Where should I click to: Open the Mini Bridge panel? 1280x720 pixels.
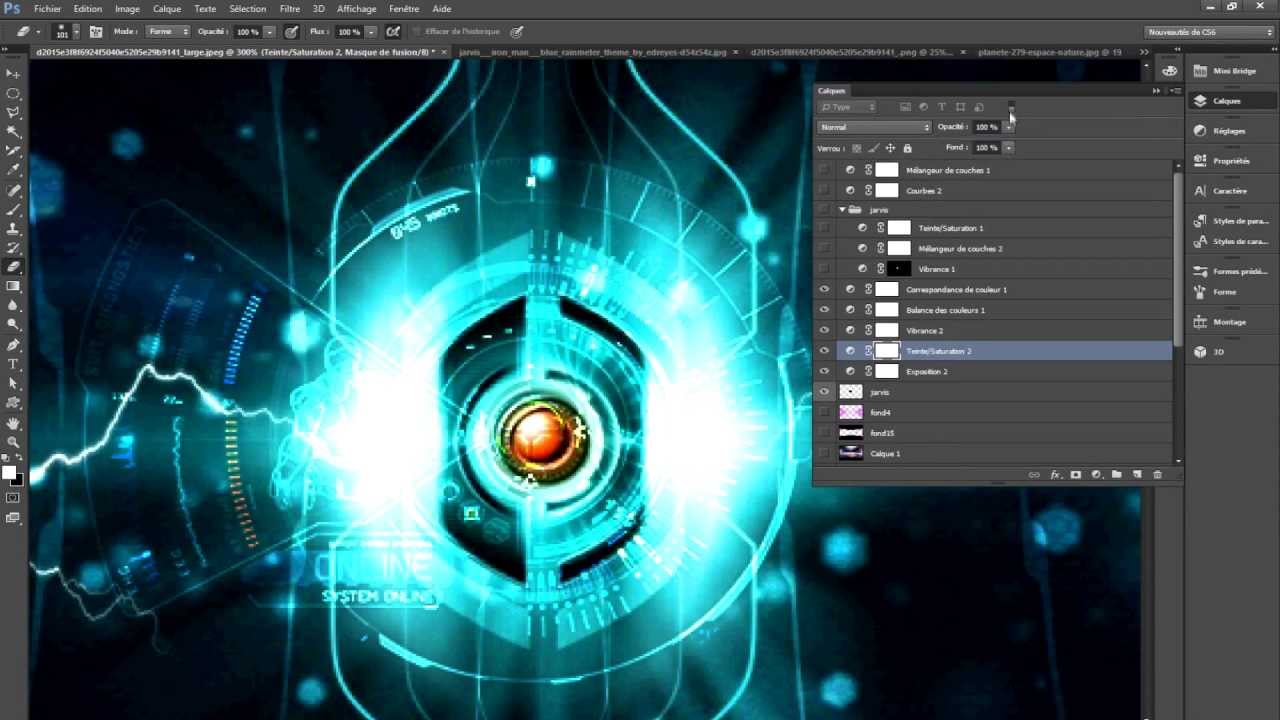click(1234, 71)
